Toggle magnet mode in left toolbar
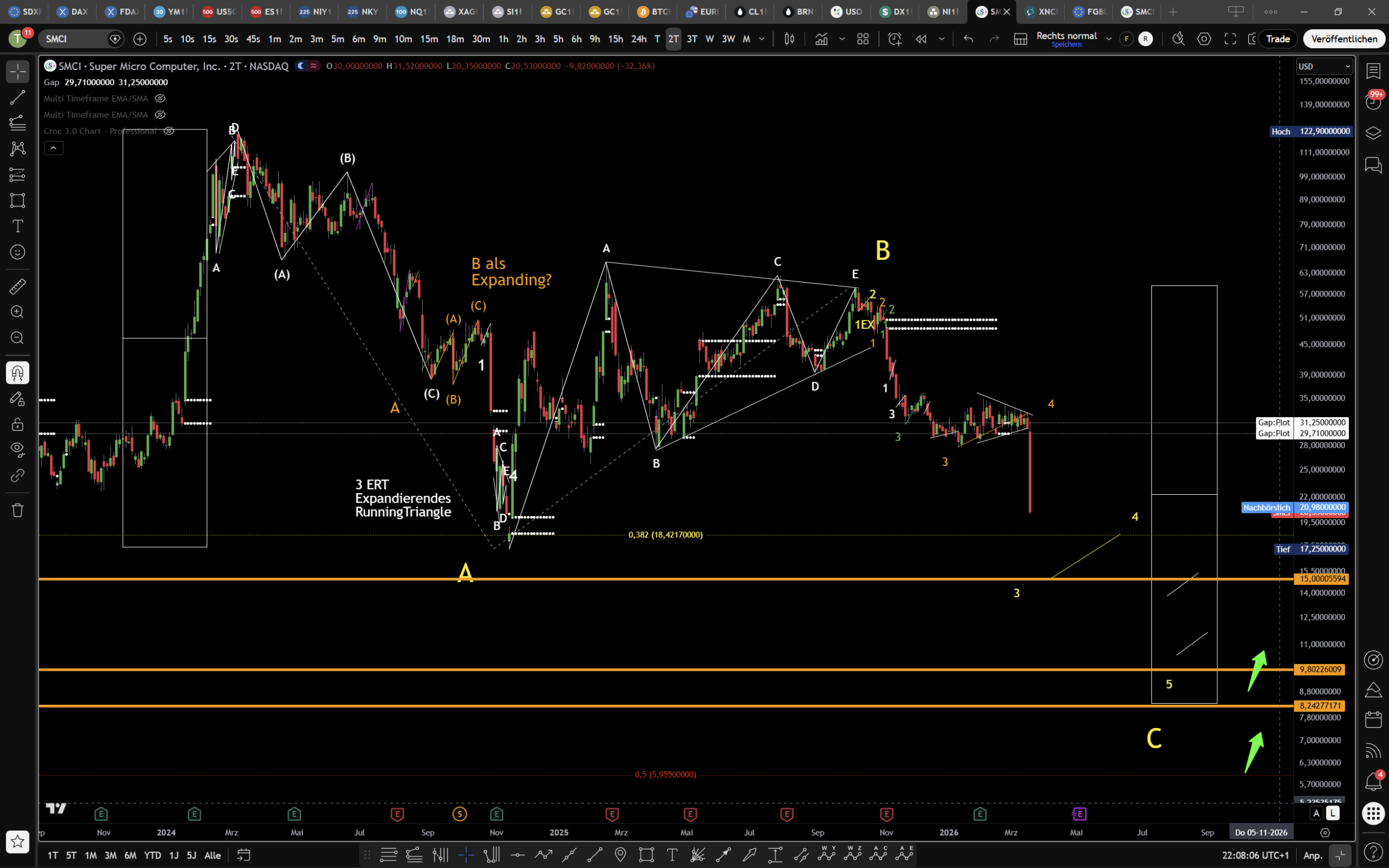1389x868 pixels. click(x=17, y=373)
